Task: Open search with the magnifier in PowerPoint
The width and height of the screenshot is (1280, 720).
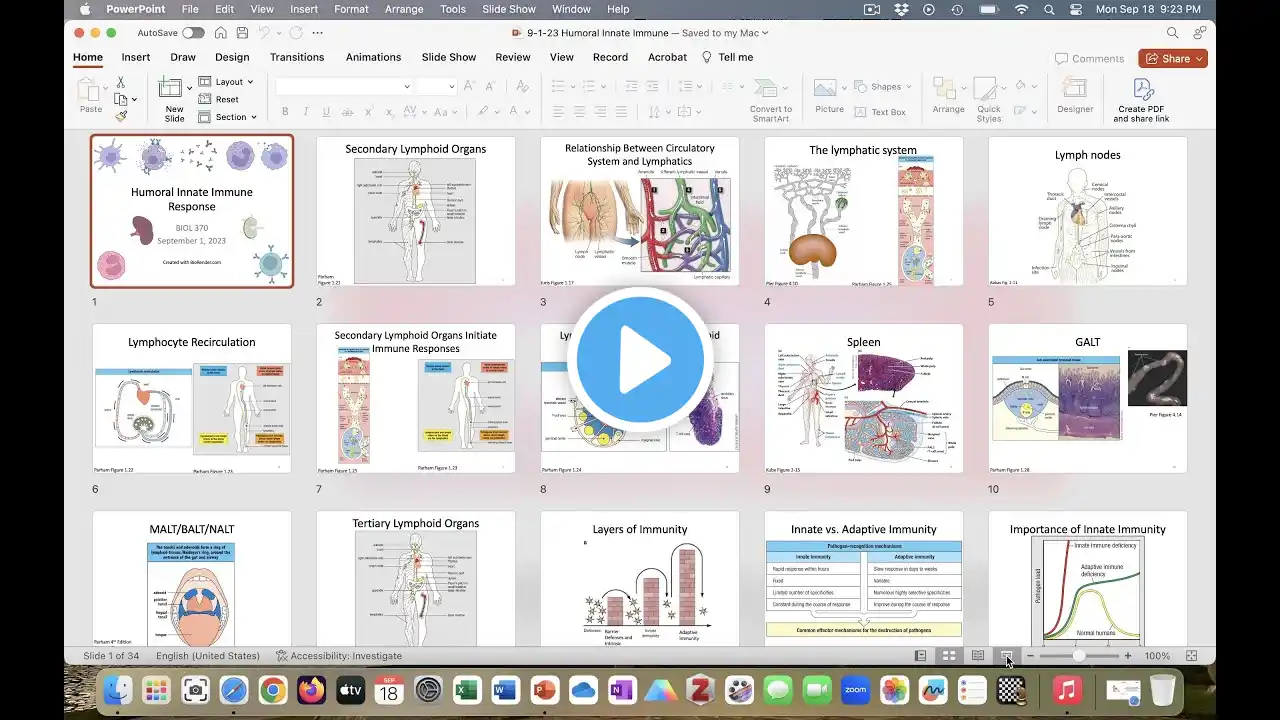Action: pyautogui.click(x=1173, y=33)
